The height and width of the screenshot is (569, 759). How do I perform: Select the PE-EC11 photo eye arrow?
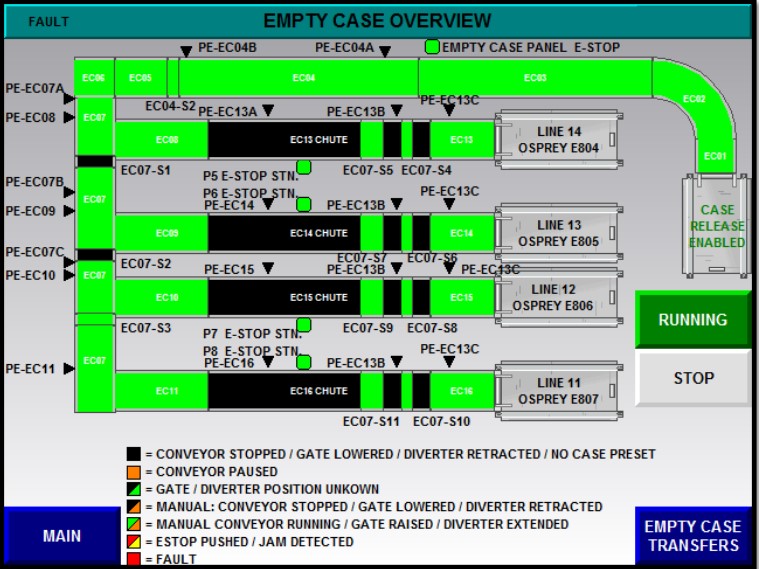[69, 369]
